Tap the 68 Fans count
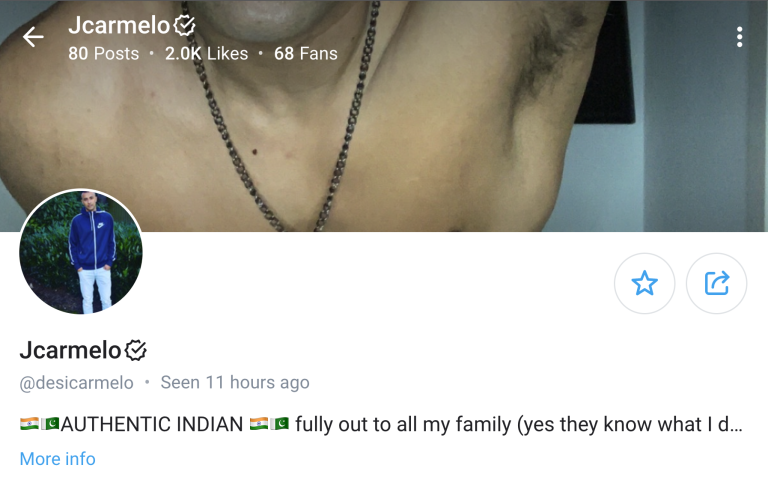This screenshot has width=768, height=483. tap(306, 53)
